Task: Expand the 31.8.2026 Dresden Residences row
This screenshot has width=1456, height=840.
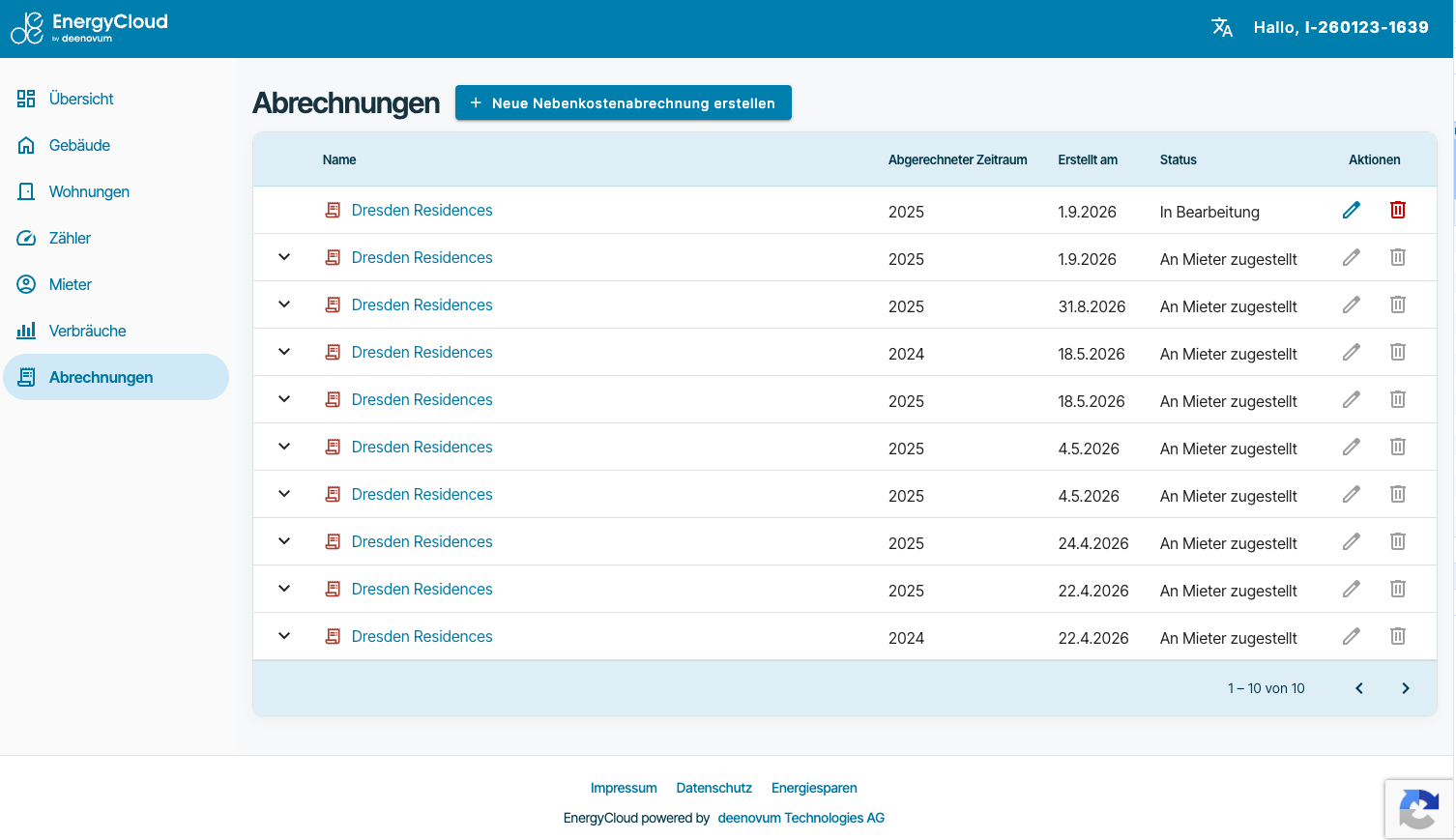Action: [284, 304]
